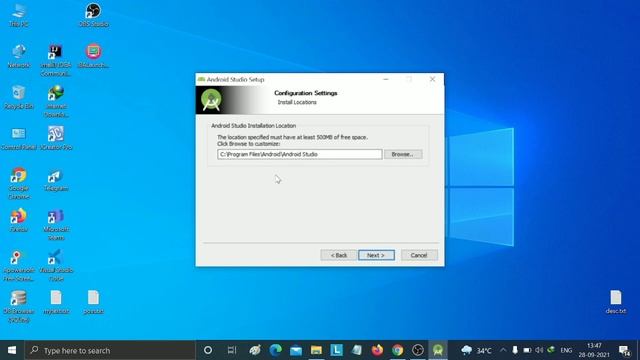640x360 pixels.
Task: Open the Mail app from the taskbar
Action: click(296, 350)
